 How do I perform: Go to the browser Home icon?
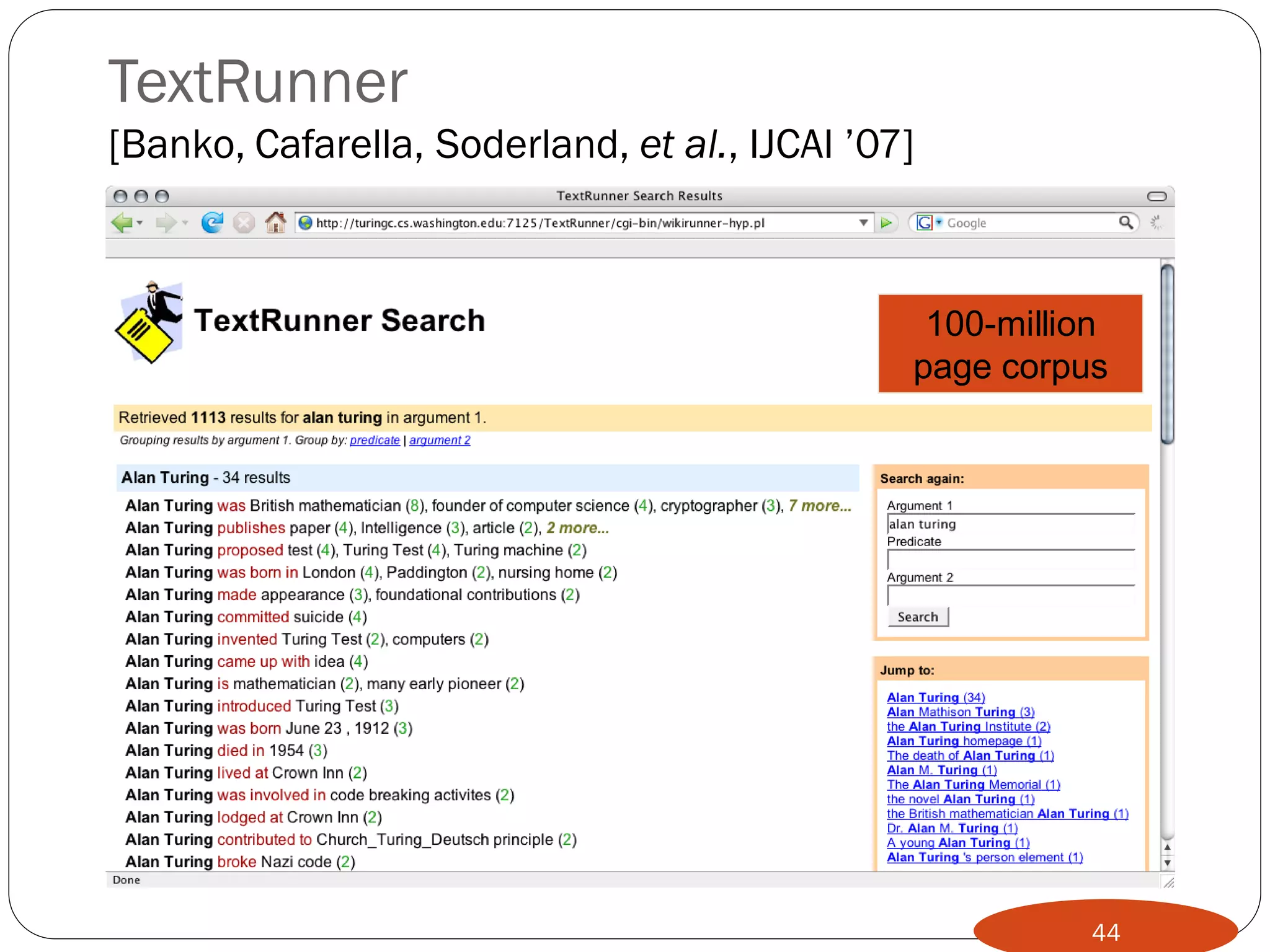click(x=275, y=222)
